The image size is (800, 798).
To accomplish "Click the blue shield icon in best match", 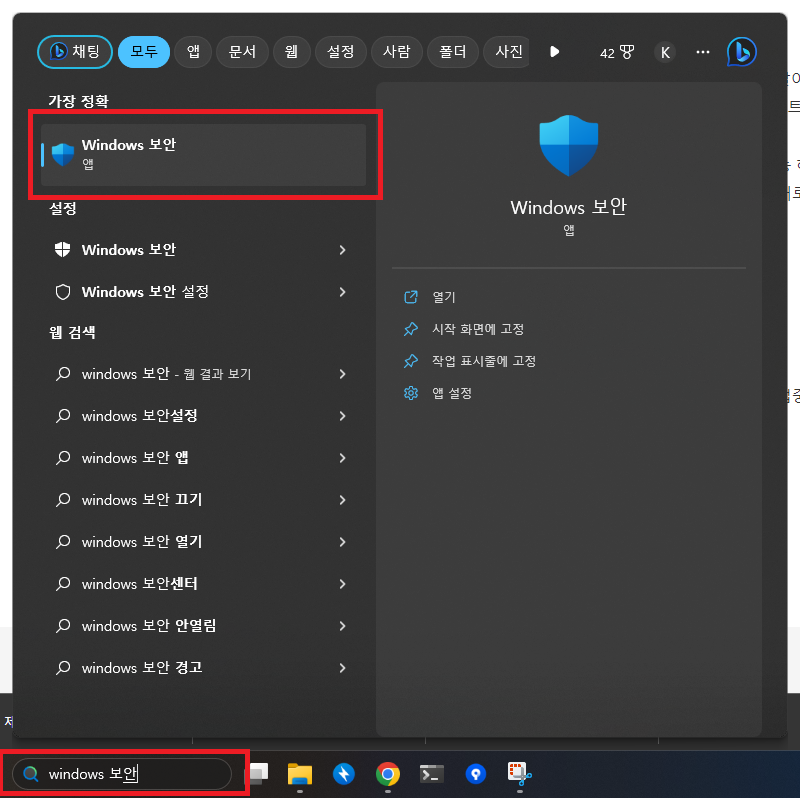I will (63, 155).
